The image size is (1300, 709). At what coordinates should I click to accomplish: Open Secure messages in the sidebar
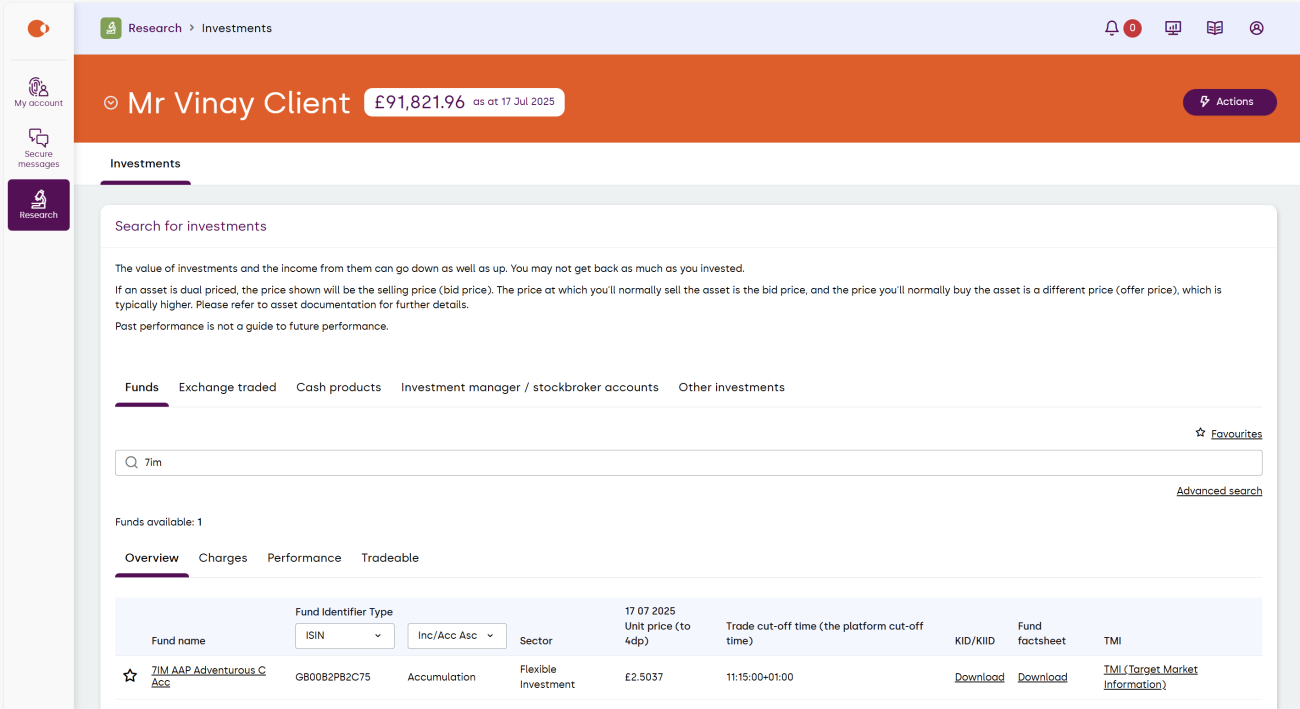38,148
